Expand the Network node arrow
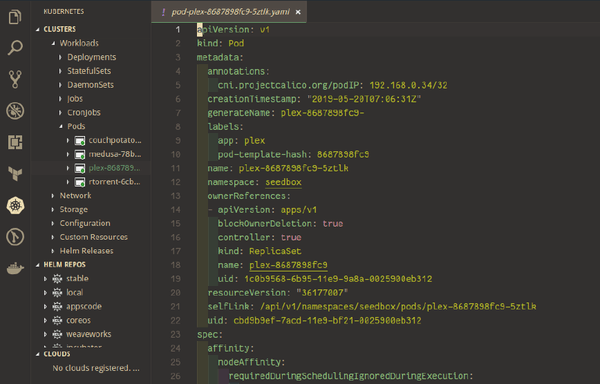Screen dimensions: 600x384 (52, 195)
